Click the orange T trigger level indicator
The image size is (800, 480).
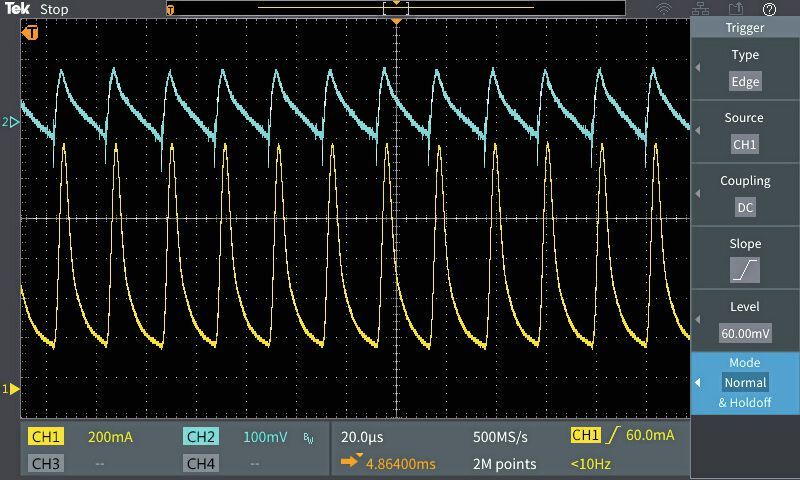30,33
